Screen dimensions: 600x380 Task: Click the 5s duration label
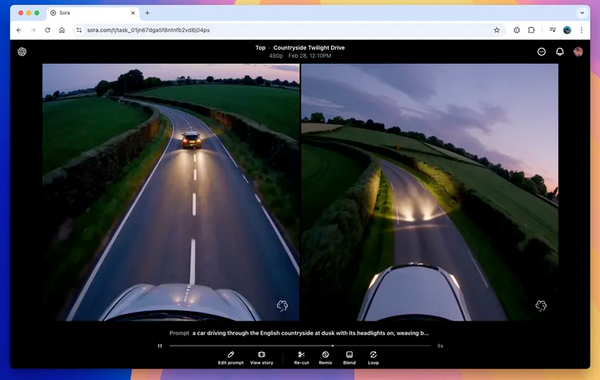pyautogui.click(x=440, y=346)
